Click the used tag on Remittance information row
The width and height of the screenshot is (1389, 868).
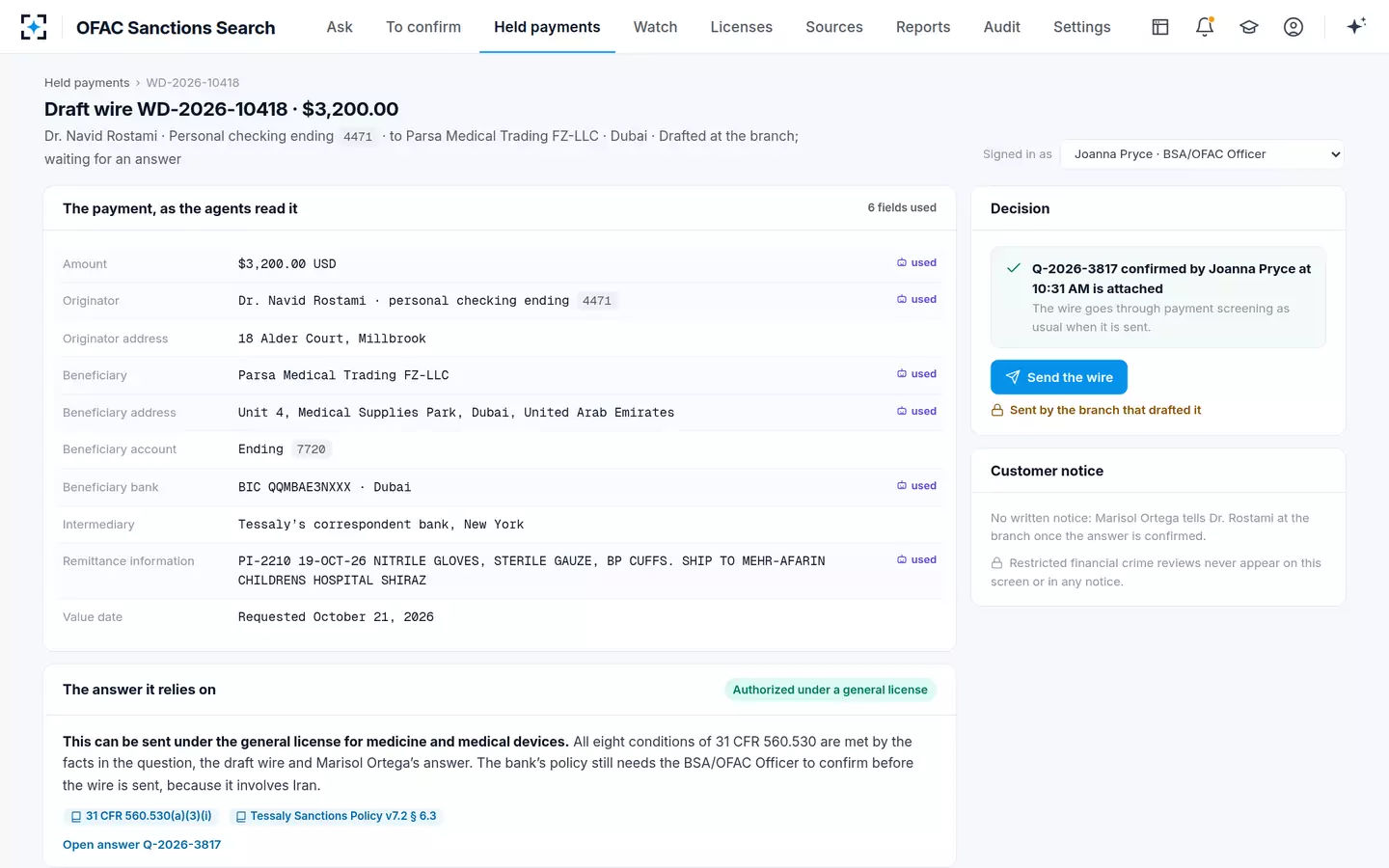[916, 559]
